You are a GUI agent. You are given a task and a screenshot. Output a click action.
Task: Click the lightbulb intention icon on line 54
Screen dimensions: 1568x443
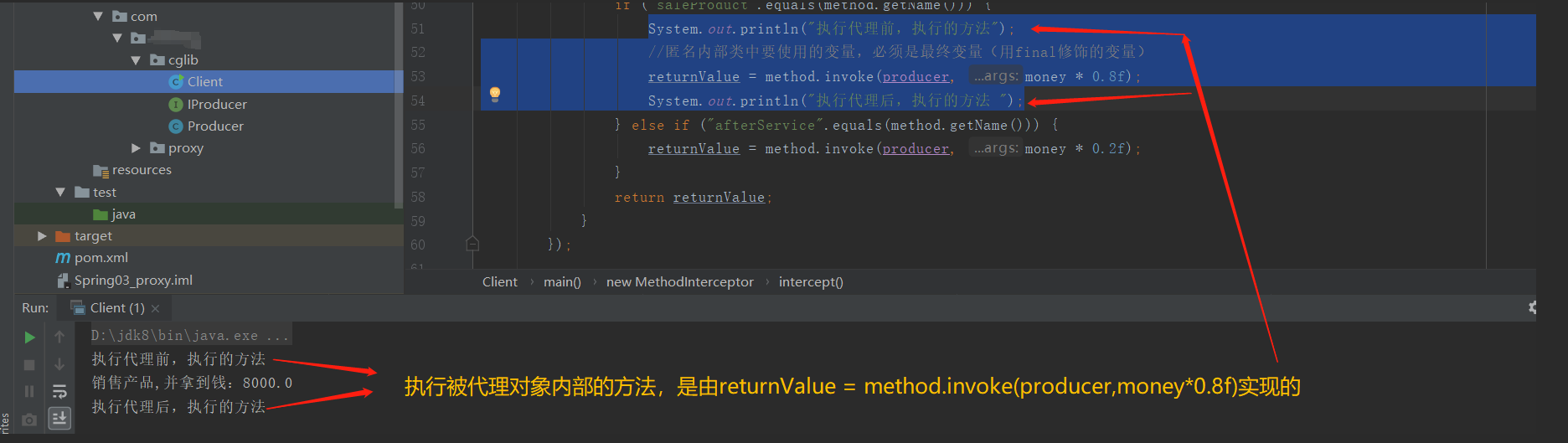coord(495,93)
